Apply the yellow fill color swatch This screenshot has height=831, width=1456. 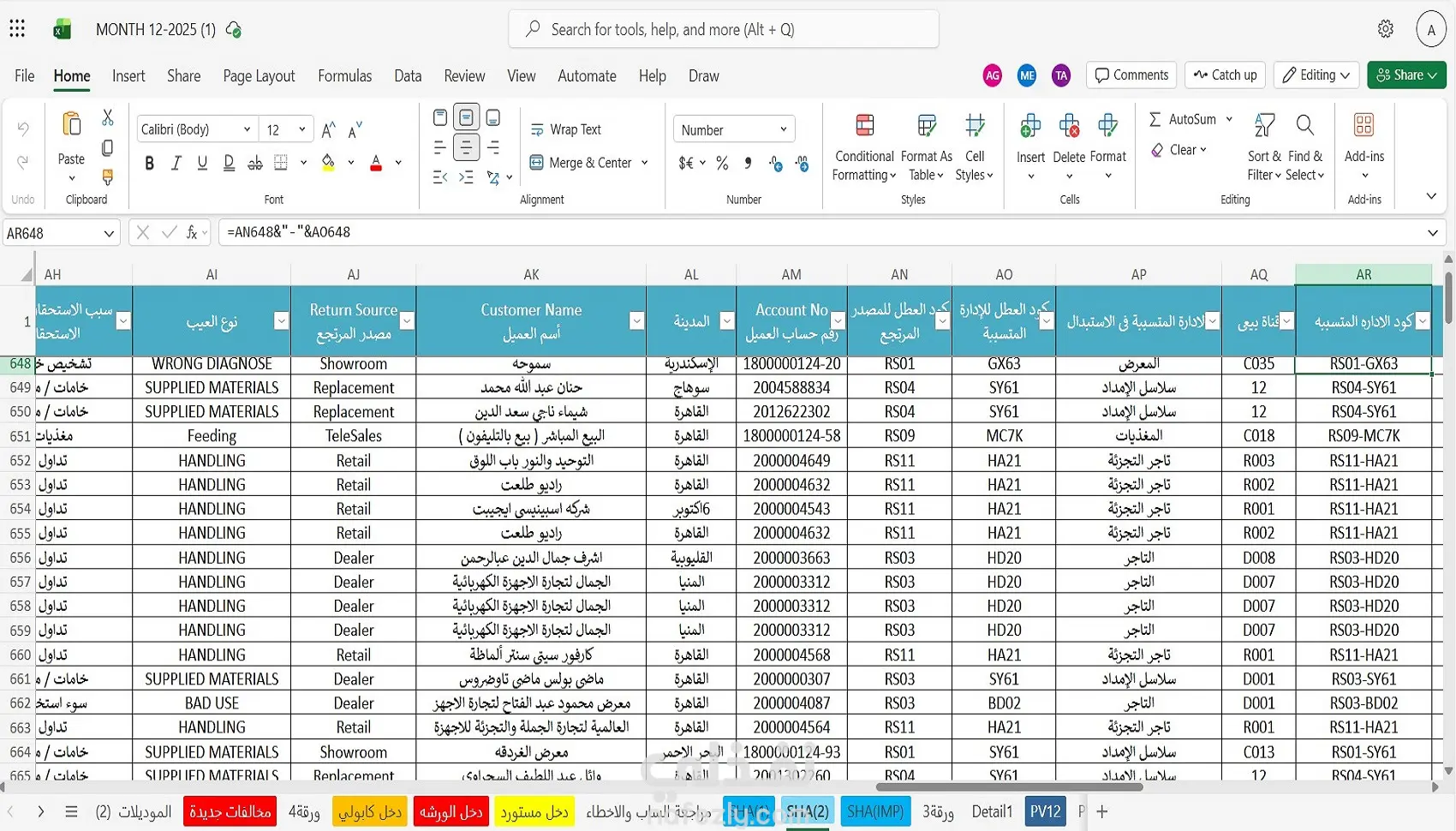[328, 163]
